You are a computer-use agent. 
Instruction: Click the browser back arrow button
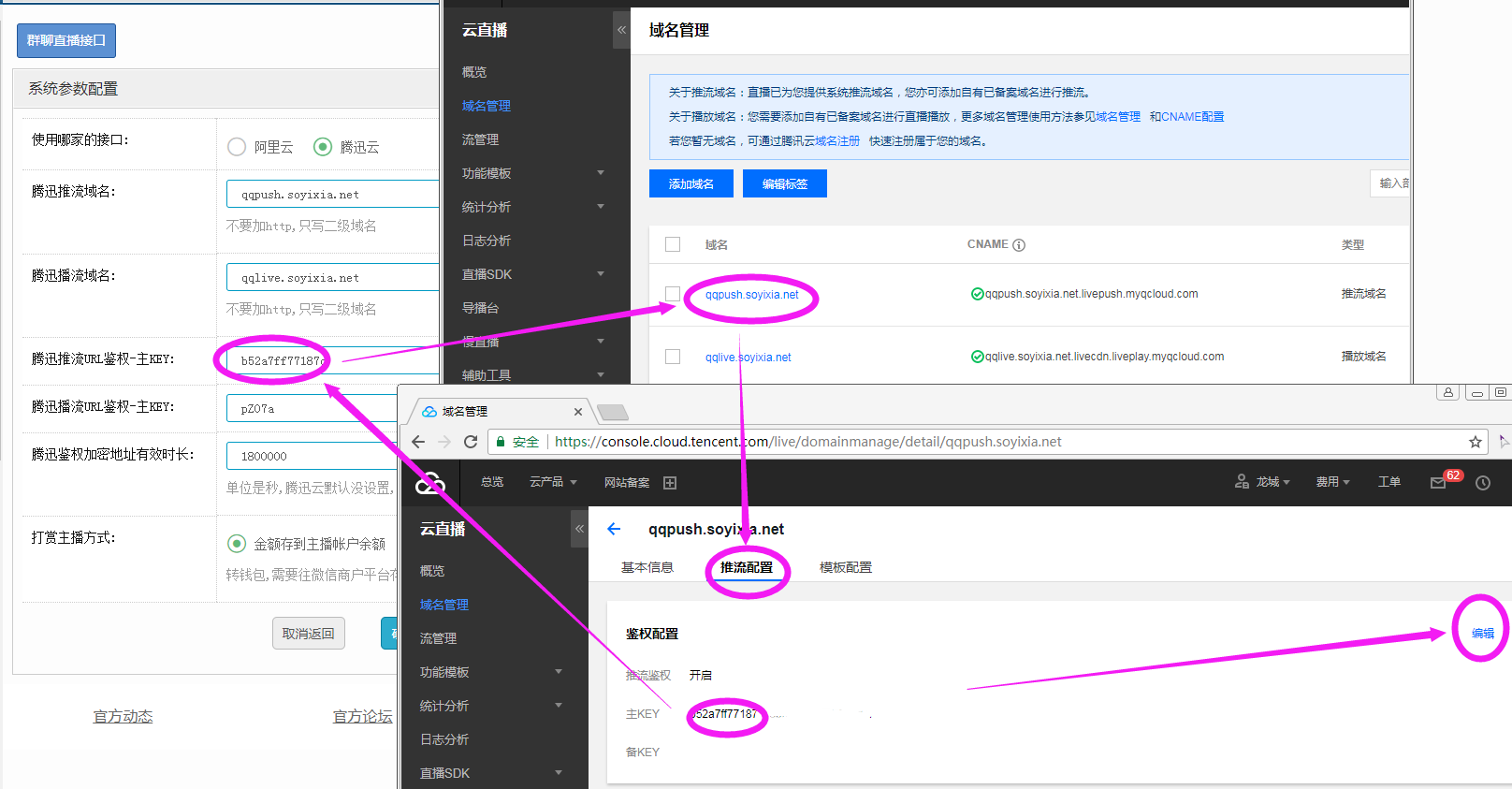tap(418, 442)
